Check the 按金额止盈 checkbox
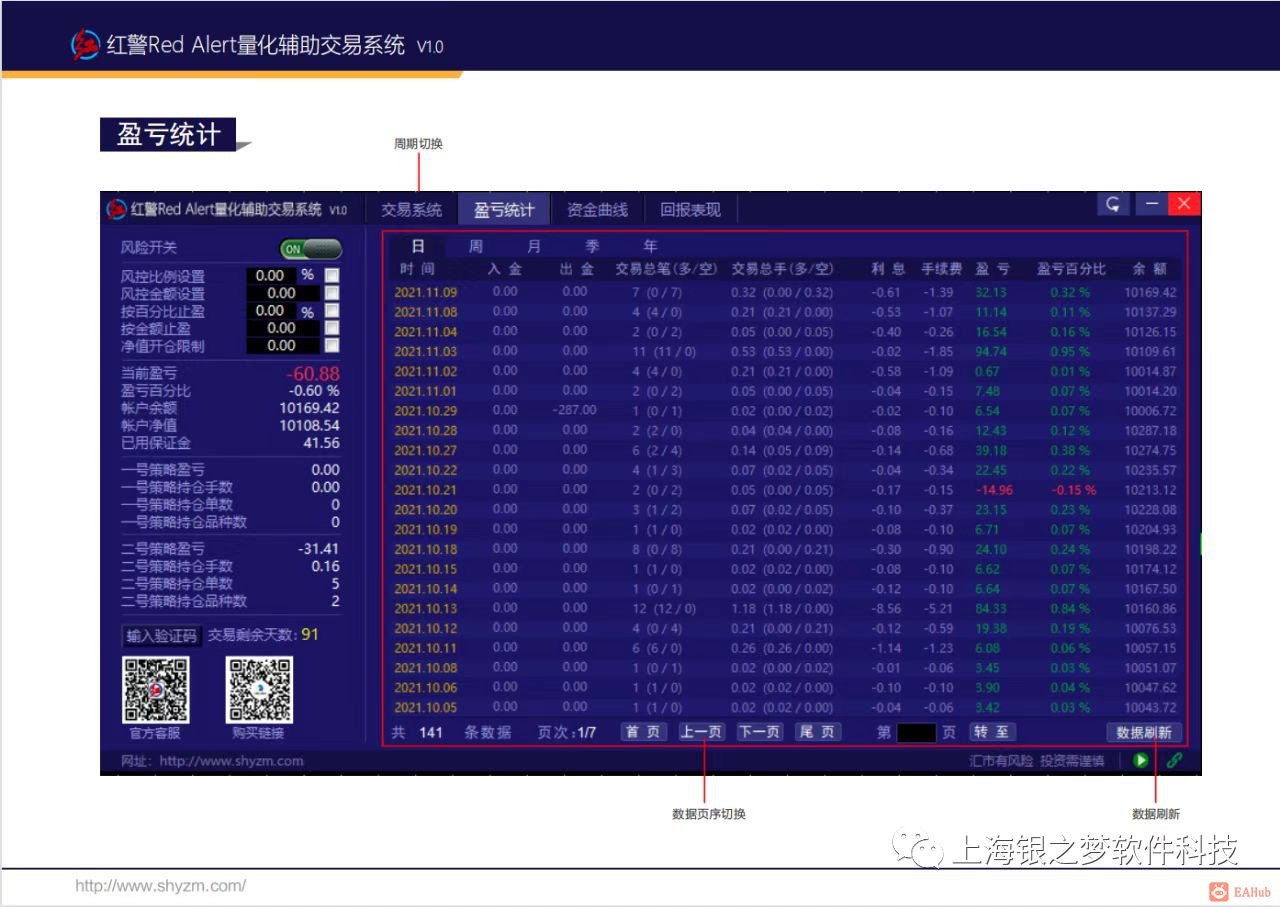The height and width of the screenshot is (907, 1280). click(332, 328)
